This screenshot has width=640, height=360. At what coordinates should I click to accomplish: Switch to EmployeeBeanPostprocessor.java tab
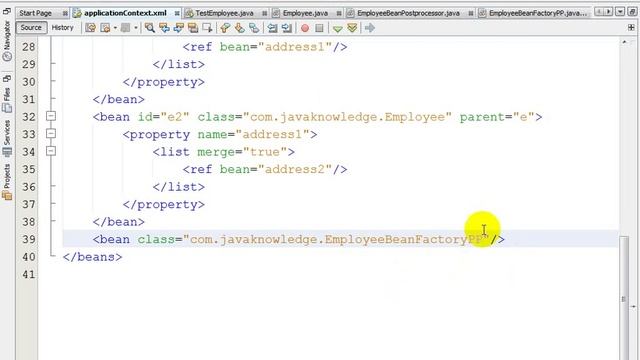(x=408, y=13)
